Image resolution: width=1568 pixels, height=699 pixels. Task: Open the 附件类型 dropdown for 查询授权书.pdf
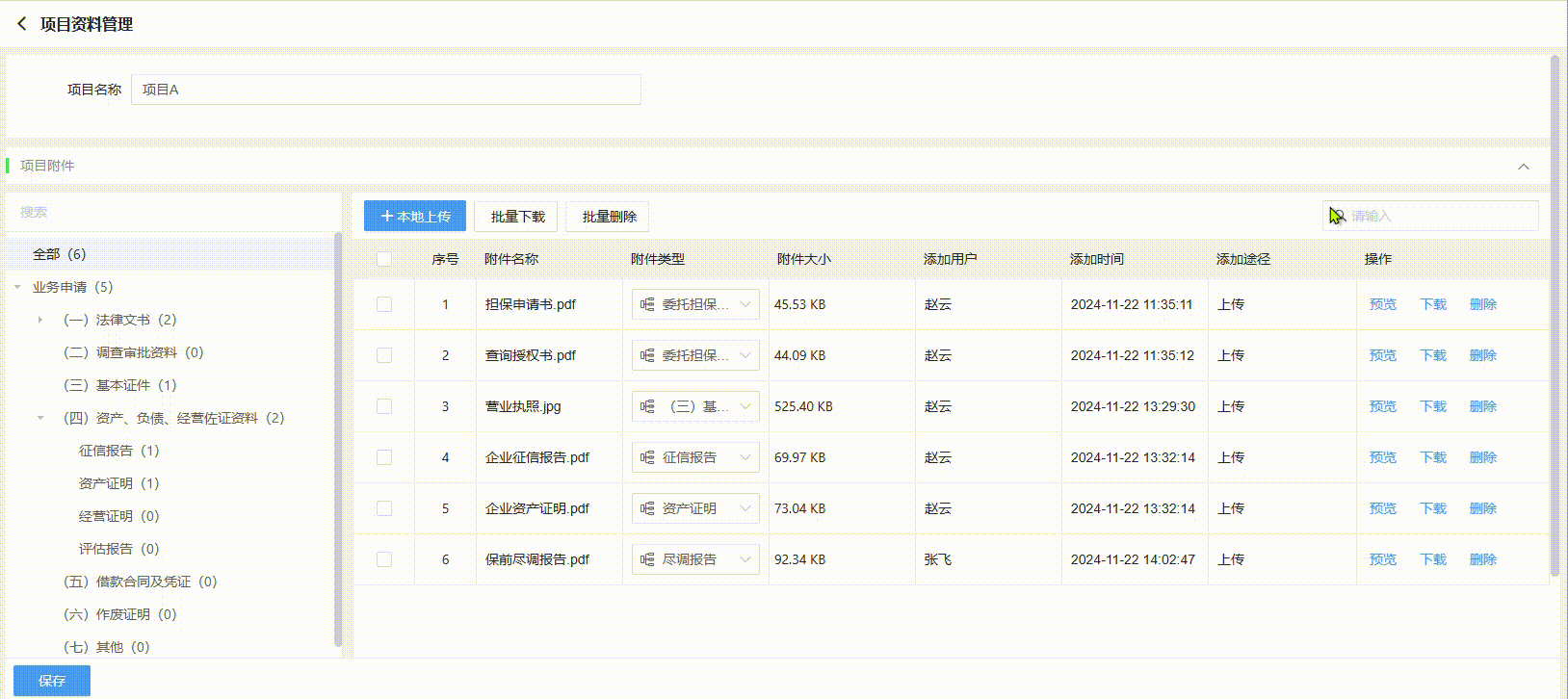pyautogui.click(x=745, y=355)
